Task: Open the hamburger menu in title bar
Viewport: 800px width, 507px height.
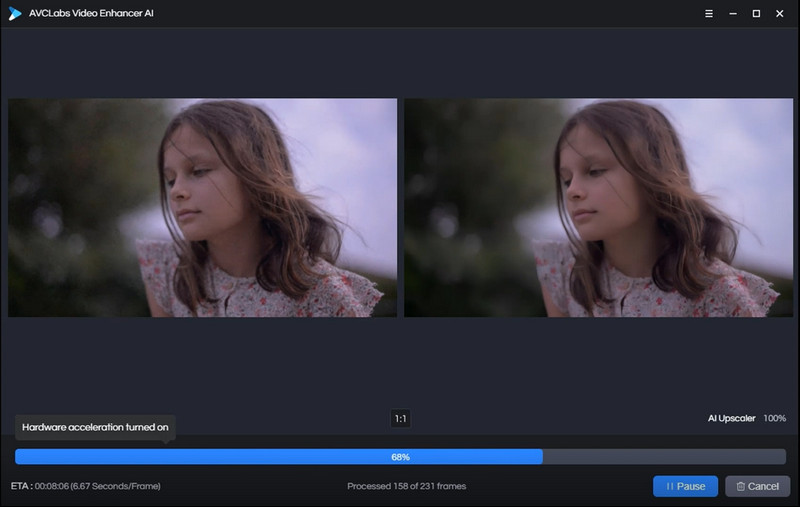Action: (x=709, y=14)
